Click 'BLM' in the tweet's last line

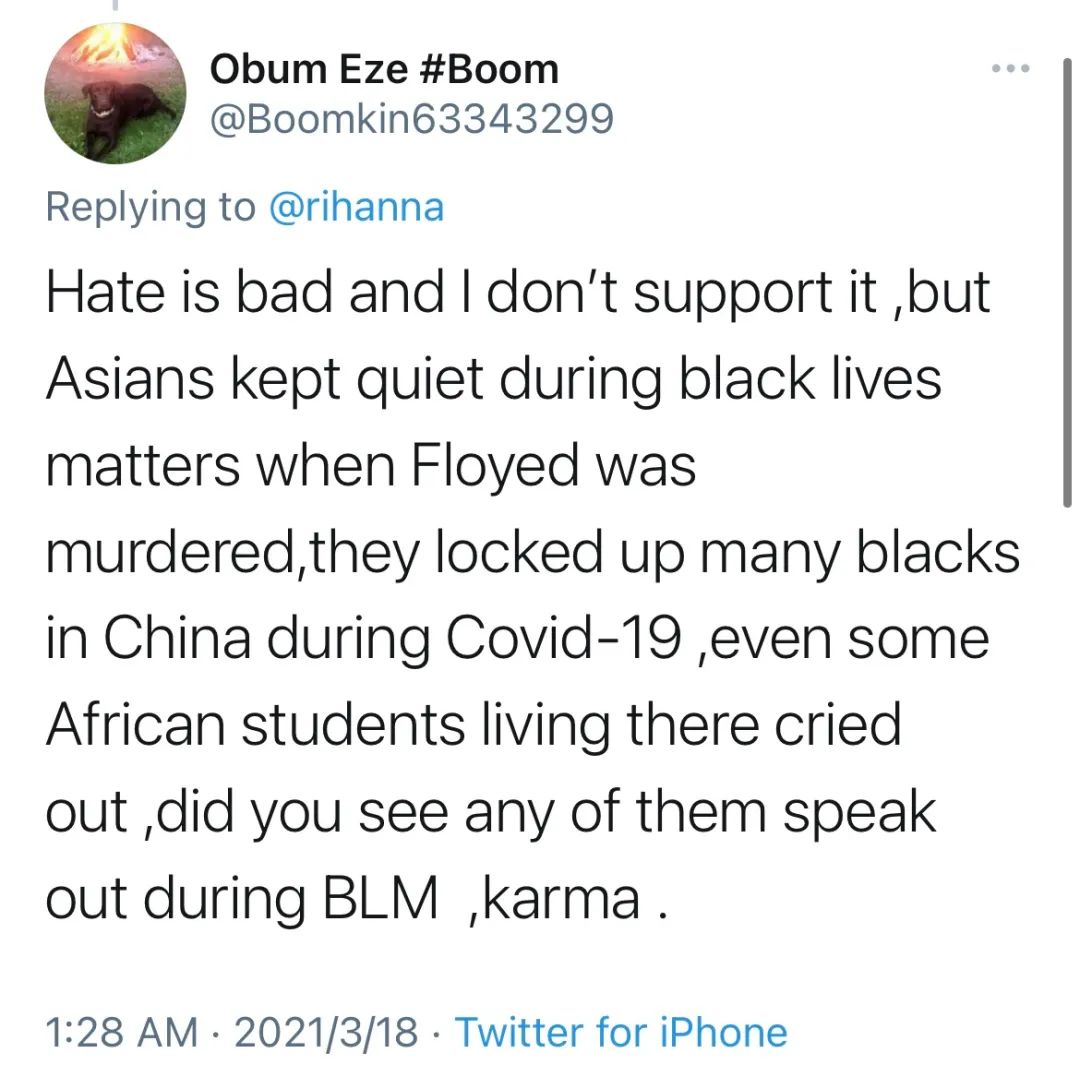pos(380,899)
